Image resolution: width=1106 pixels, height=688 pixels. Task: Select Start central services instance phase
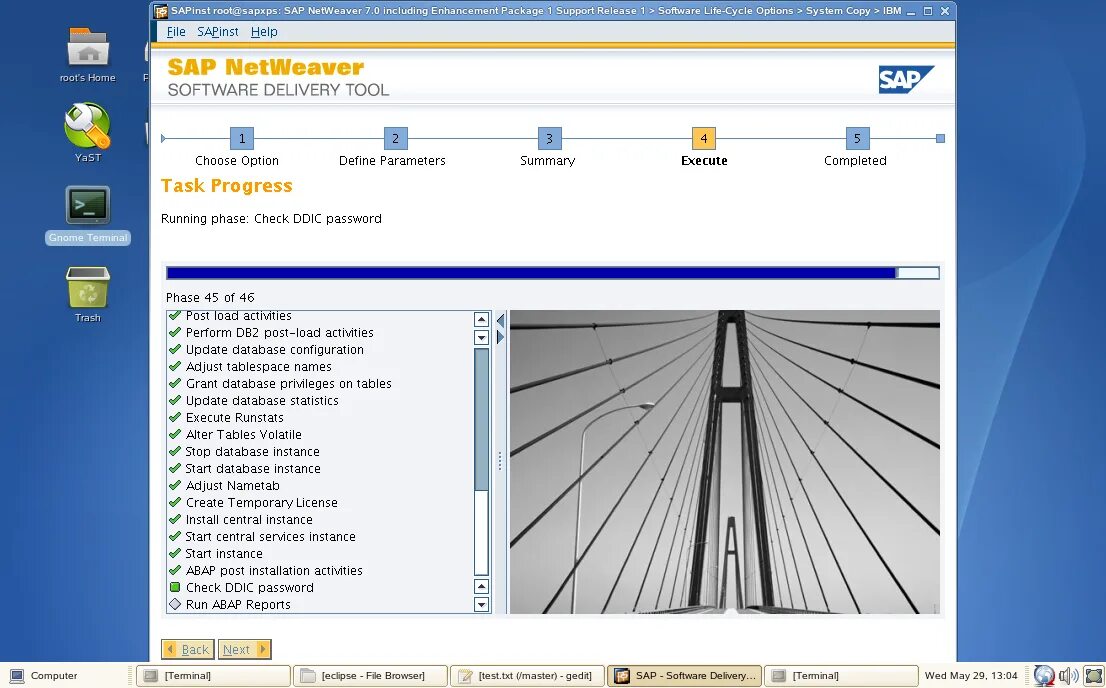pos(270,536)
